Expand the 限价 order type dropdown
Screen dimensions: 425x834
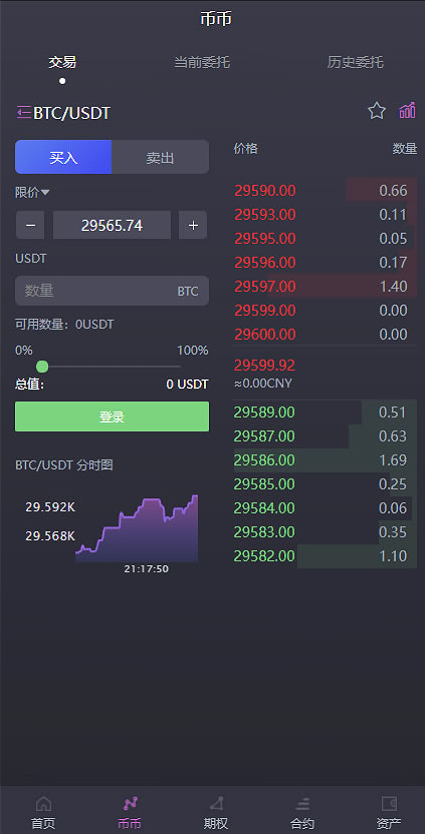click(x=32, y=193)
